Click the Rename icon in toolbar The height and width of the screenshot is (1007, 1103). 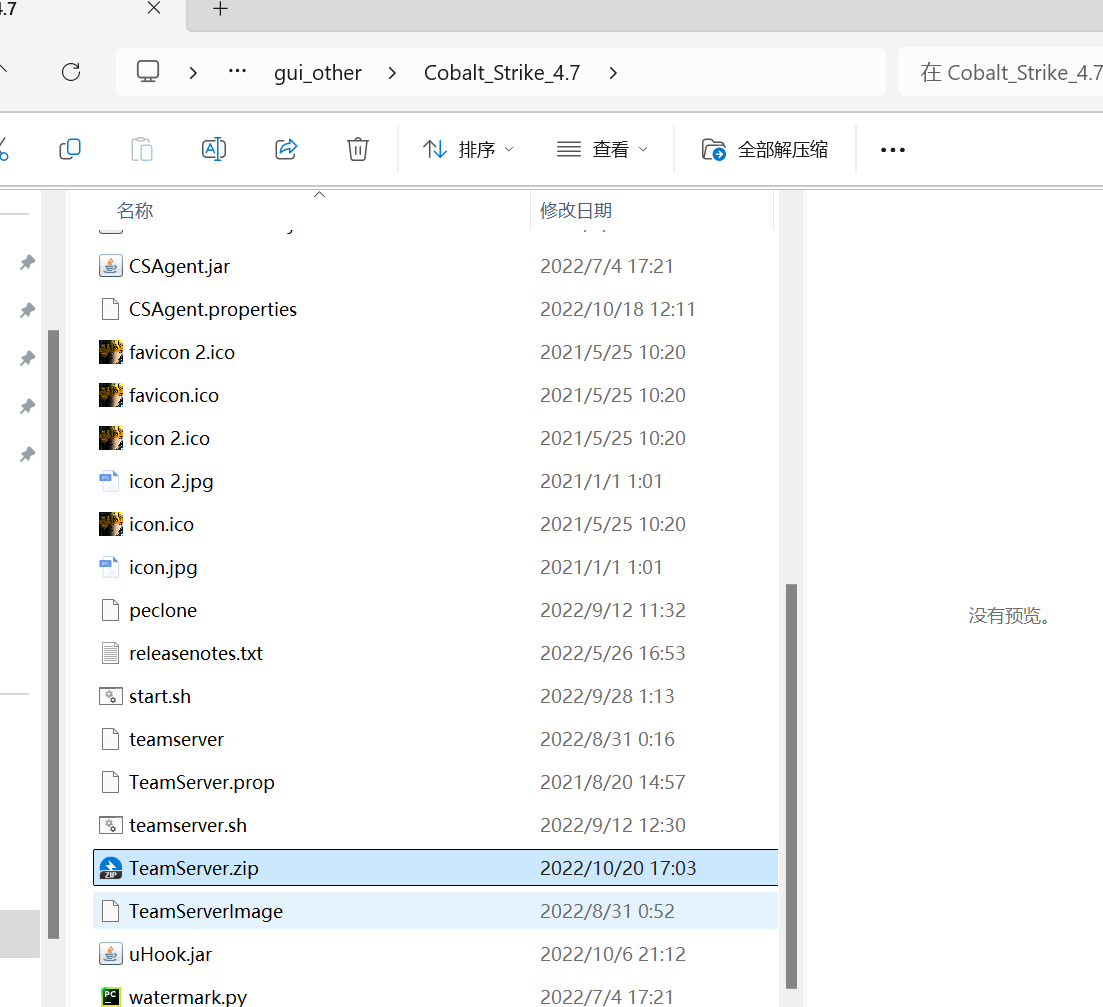pos(213,149)
